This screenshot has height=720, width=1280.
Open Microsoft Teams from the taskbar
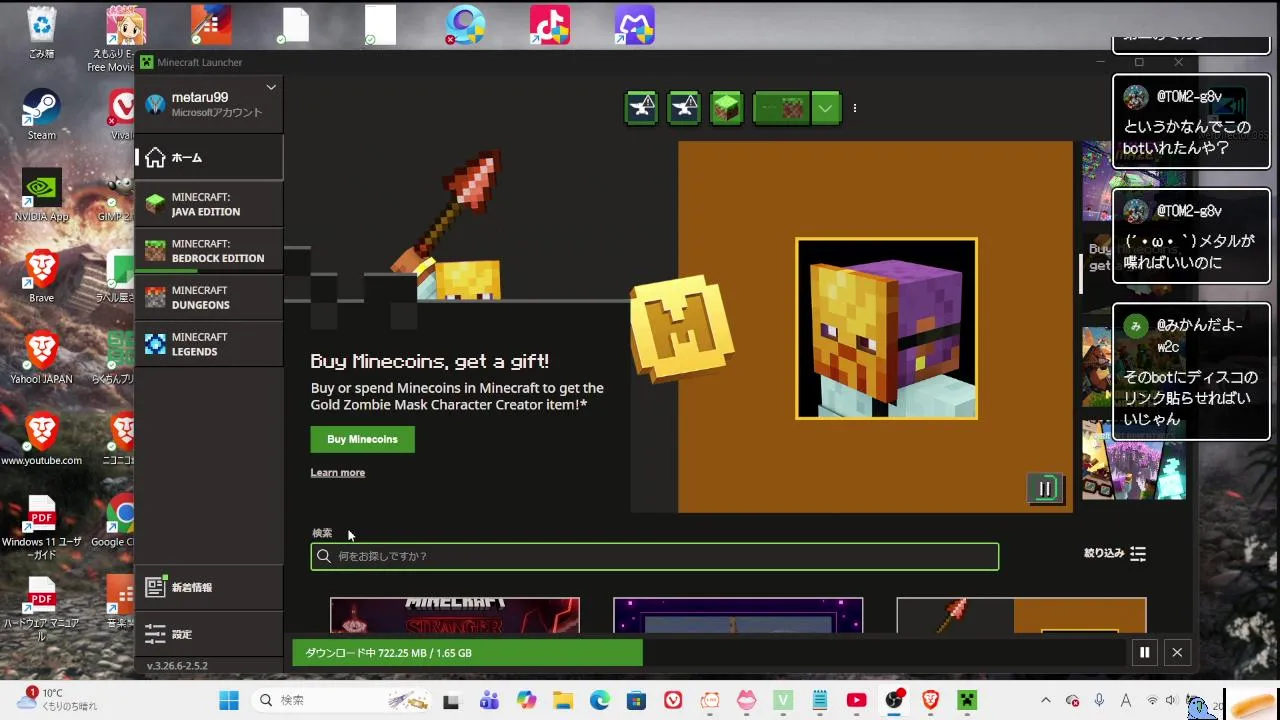pyautogui.click(x=489, y=700)
